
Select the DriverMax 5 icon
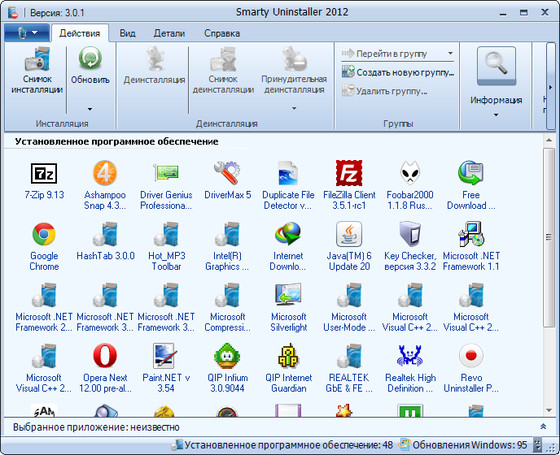(x=227, y=173)
